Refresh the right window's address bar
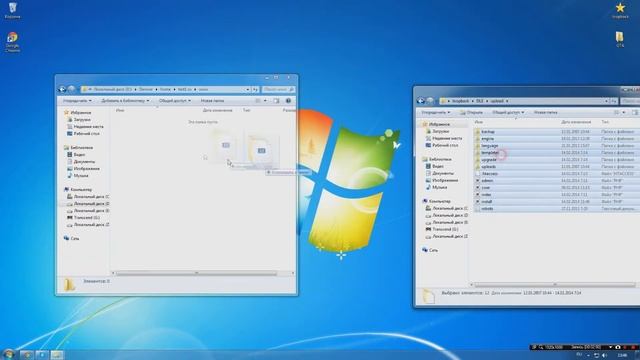640x360 pixels. (x=613, y=101)
